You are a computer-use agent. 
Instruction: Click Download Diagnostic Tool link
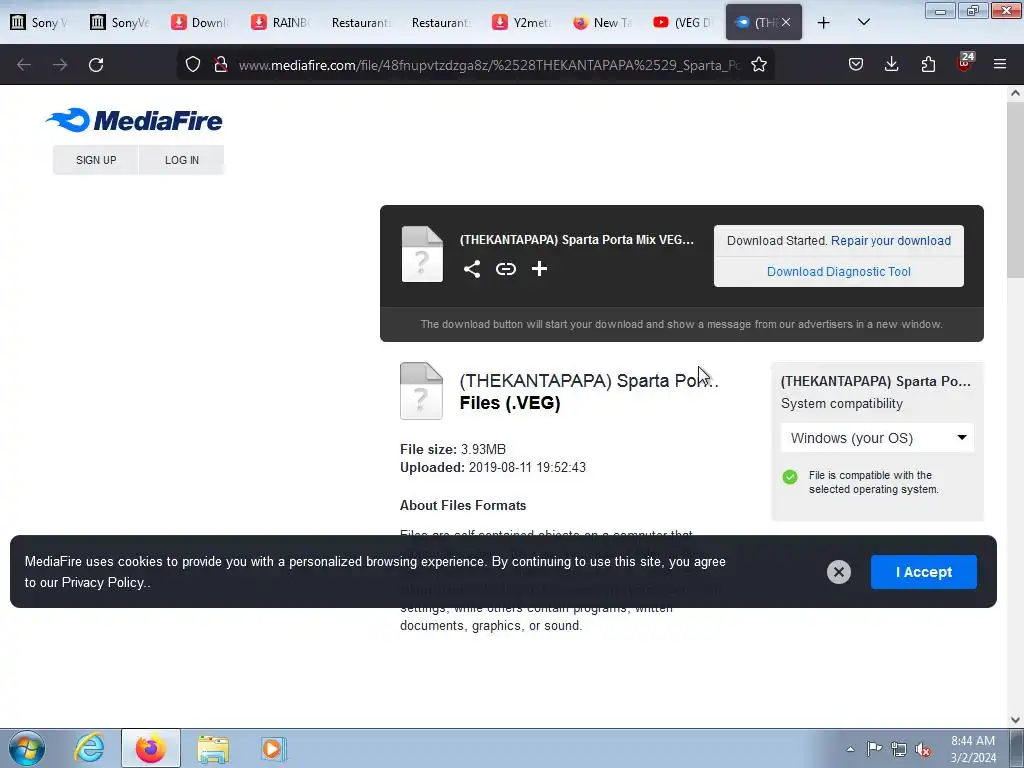(839, 272)
